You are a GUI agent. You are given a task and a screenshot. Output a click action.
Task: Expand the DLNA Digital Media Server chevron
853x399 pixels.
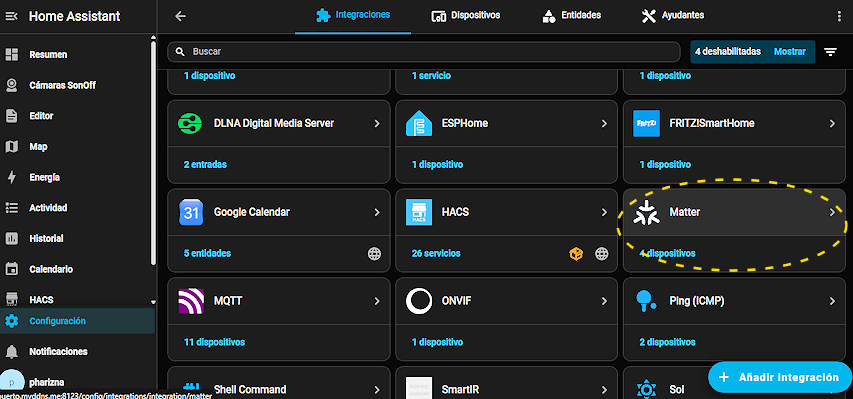tap(376, 124)
